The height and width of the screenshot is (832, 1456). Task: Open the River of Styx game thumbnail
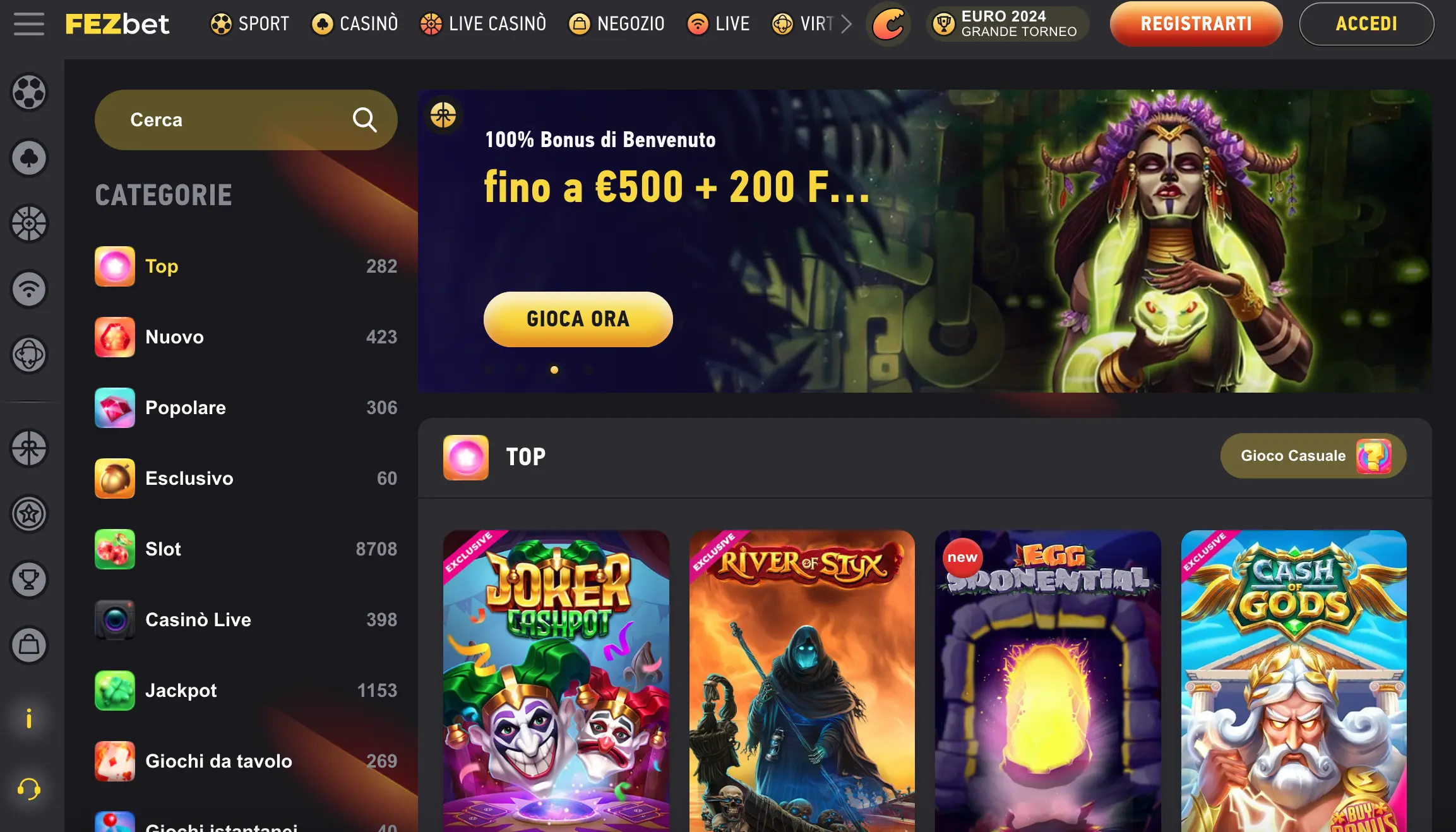(802, 681)
